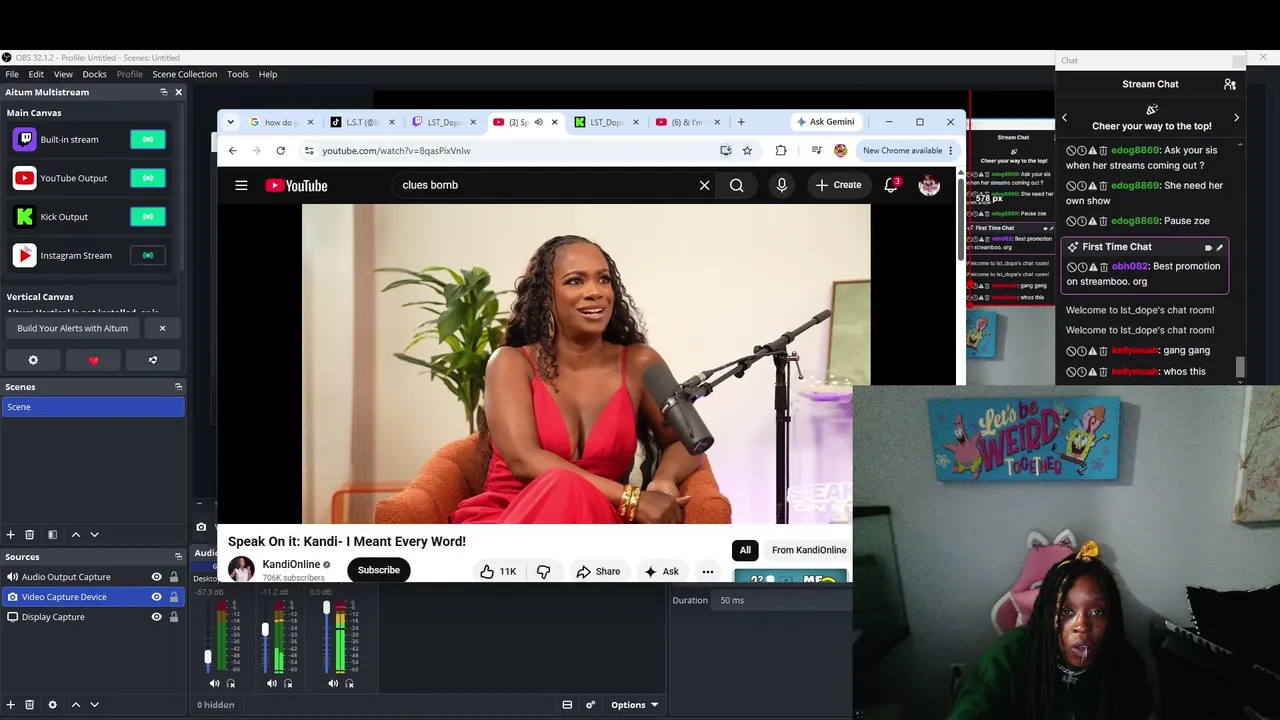
Task: Toggle the audio mixer layout icon
Action: point(567,705)
